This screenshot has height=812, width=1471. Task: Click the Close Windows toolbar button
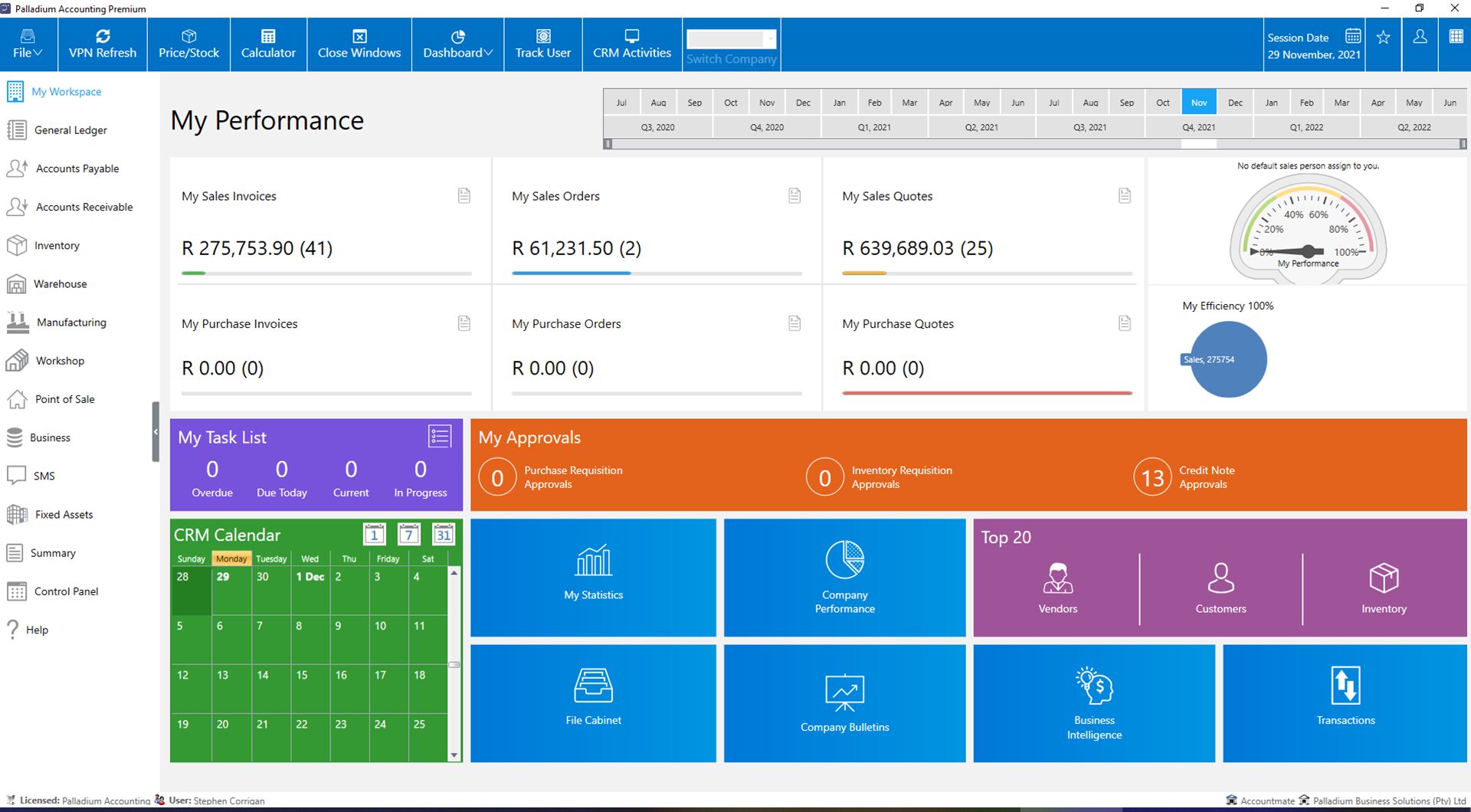coord(359,44)
